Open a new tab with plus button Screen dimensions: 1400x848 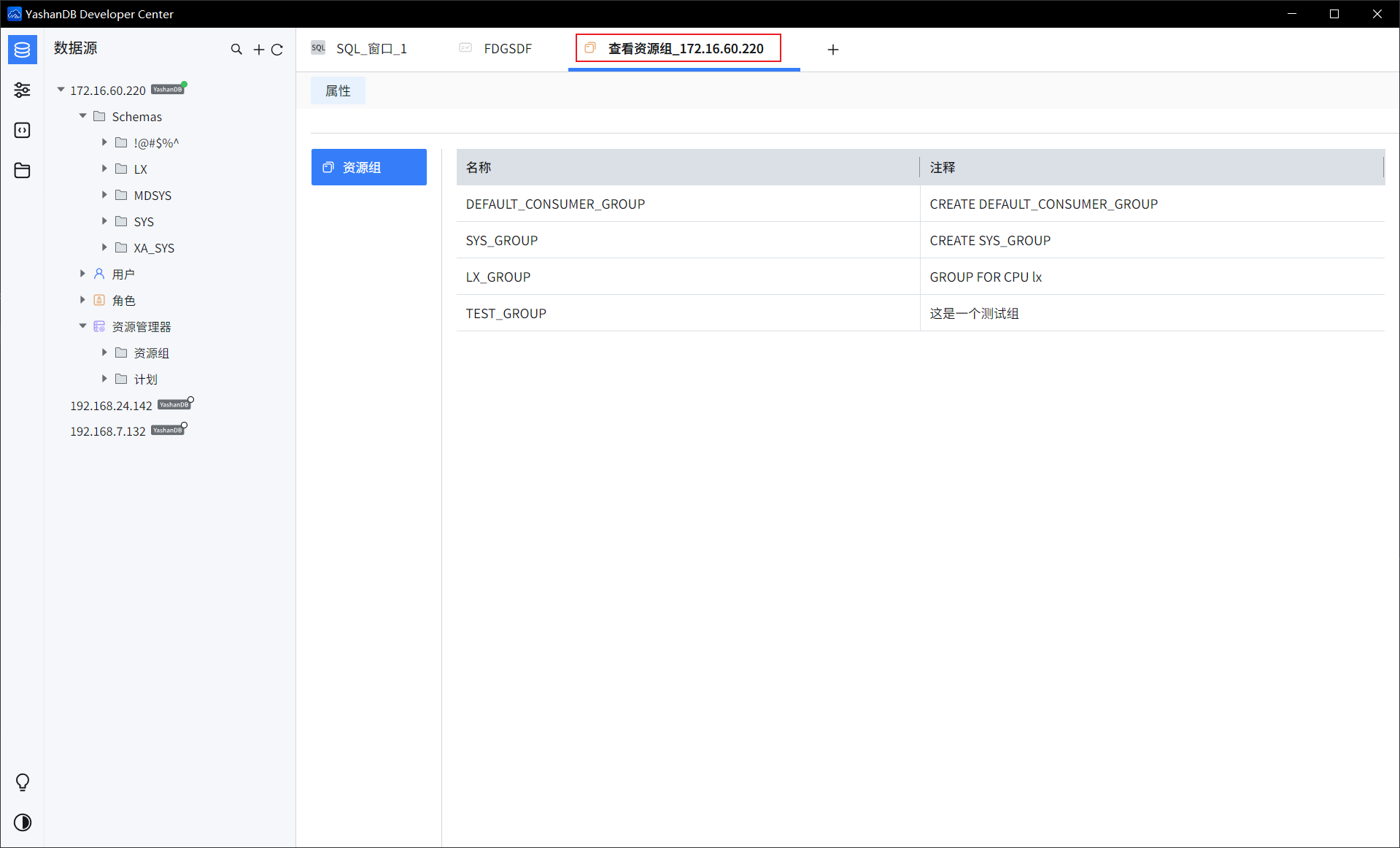point(833,49)
